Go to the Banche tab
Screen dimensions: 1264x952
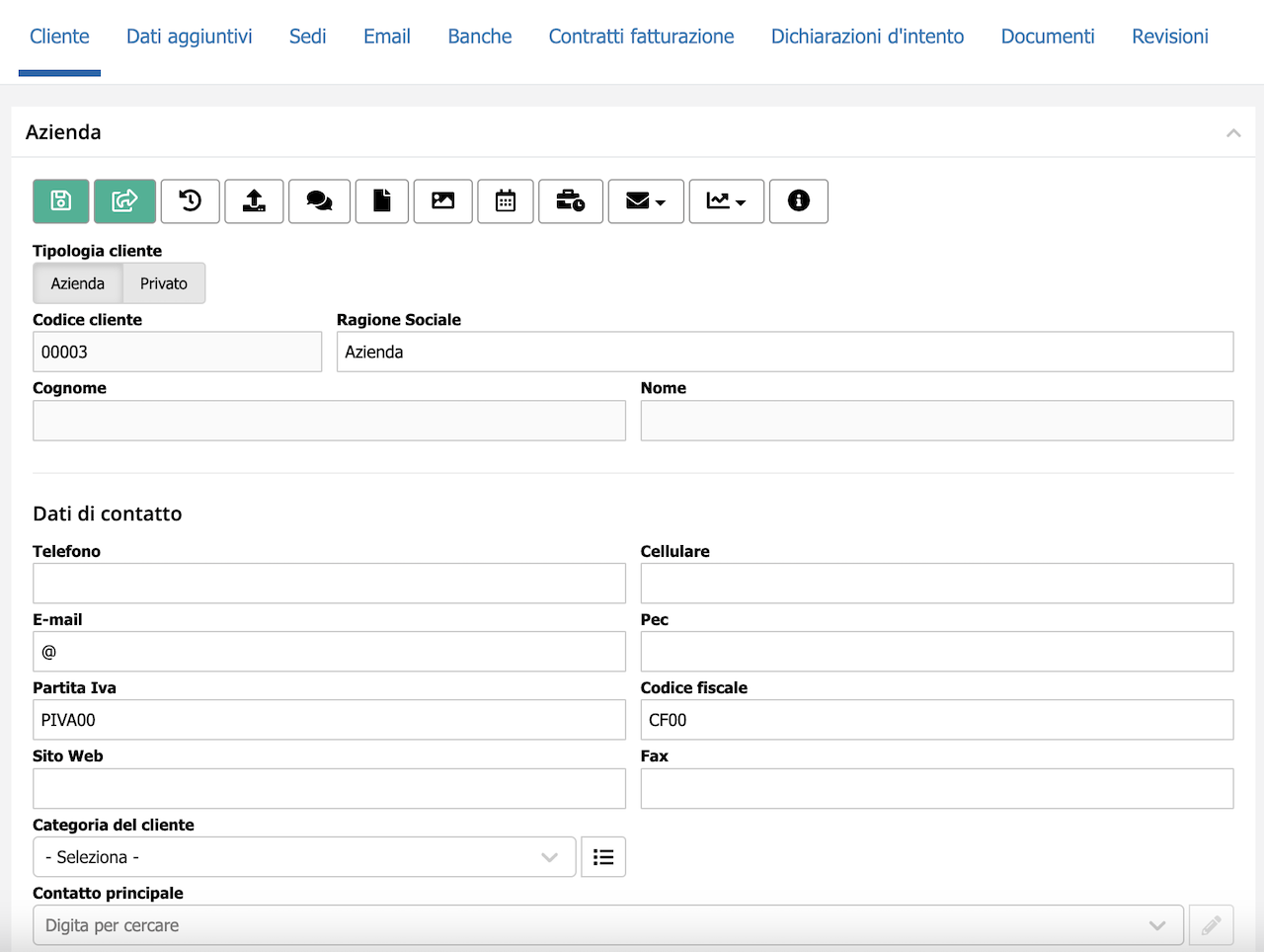(x=480, y=37)
